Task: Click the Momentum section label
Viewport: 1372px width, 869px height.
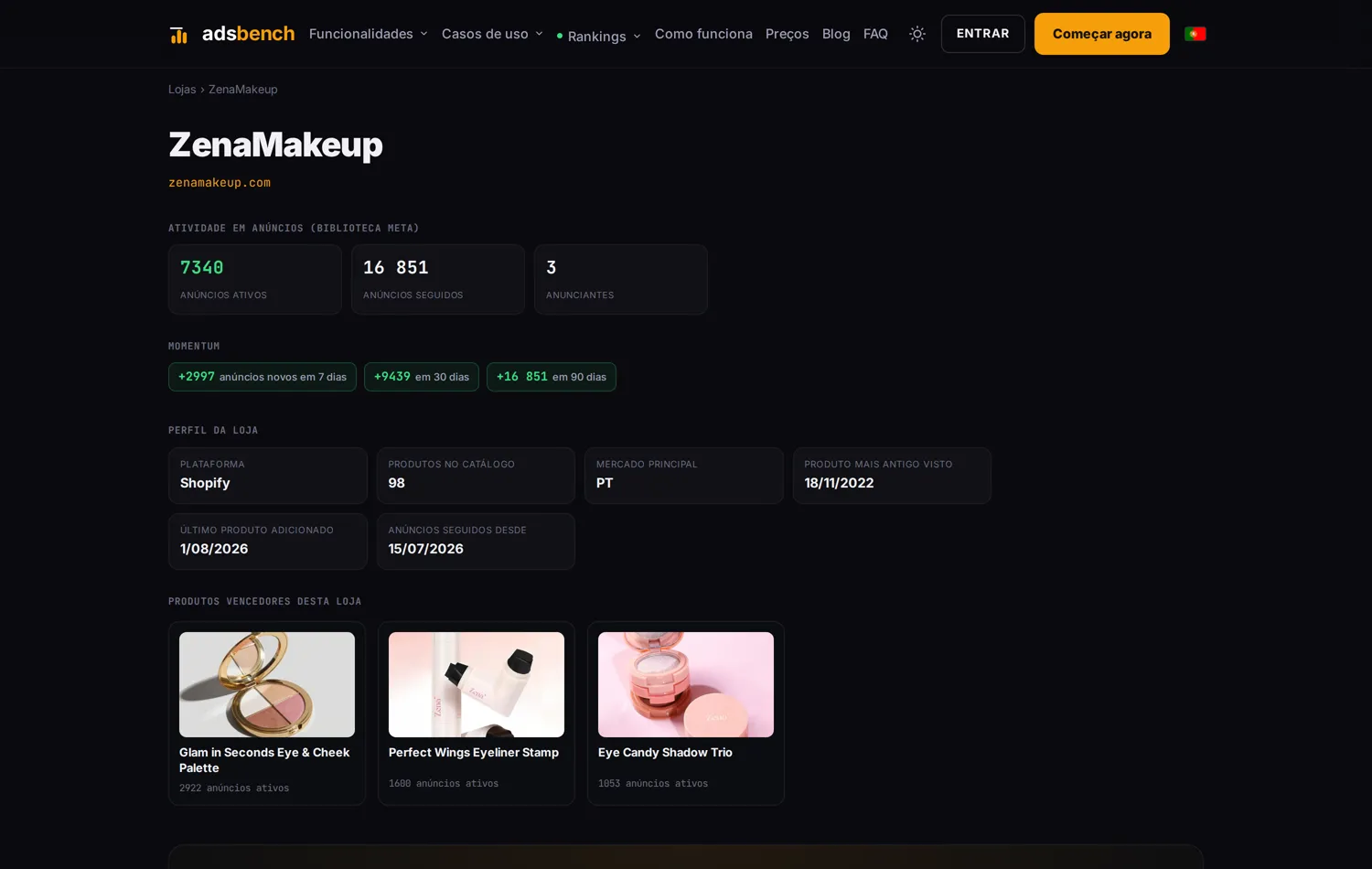Action: (x=194, y=347)
